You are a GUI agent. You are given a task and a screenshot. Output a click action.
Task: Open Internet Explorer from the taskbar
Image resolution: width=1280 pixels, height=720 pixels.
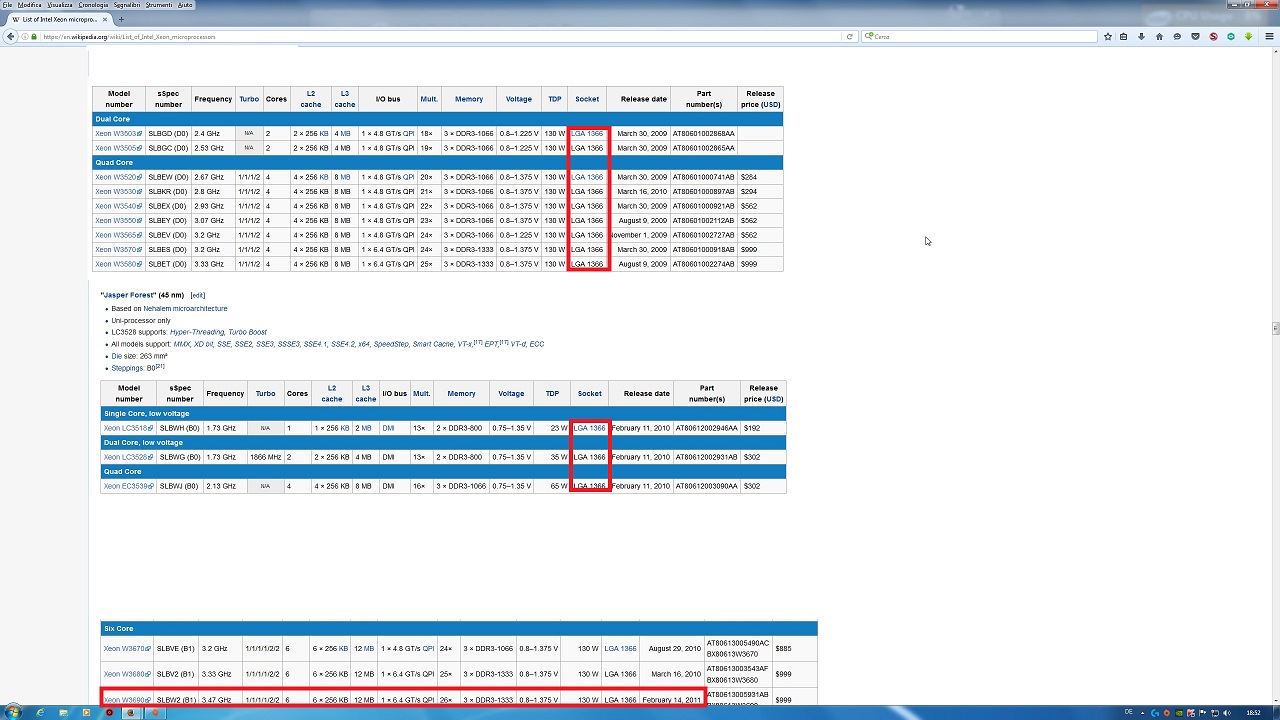click(x=40, y=712)
